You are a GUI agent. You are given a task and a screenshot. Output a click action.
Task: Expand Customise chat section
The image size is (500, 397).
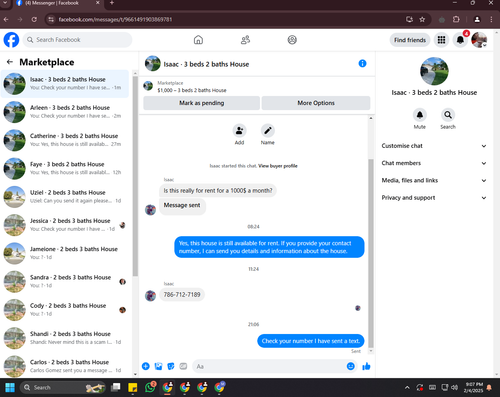point(434,146)
